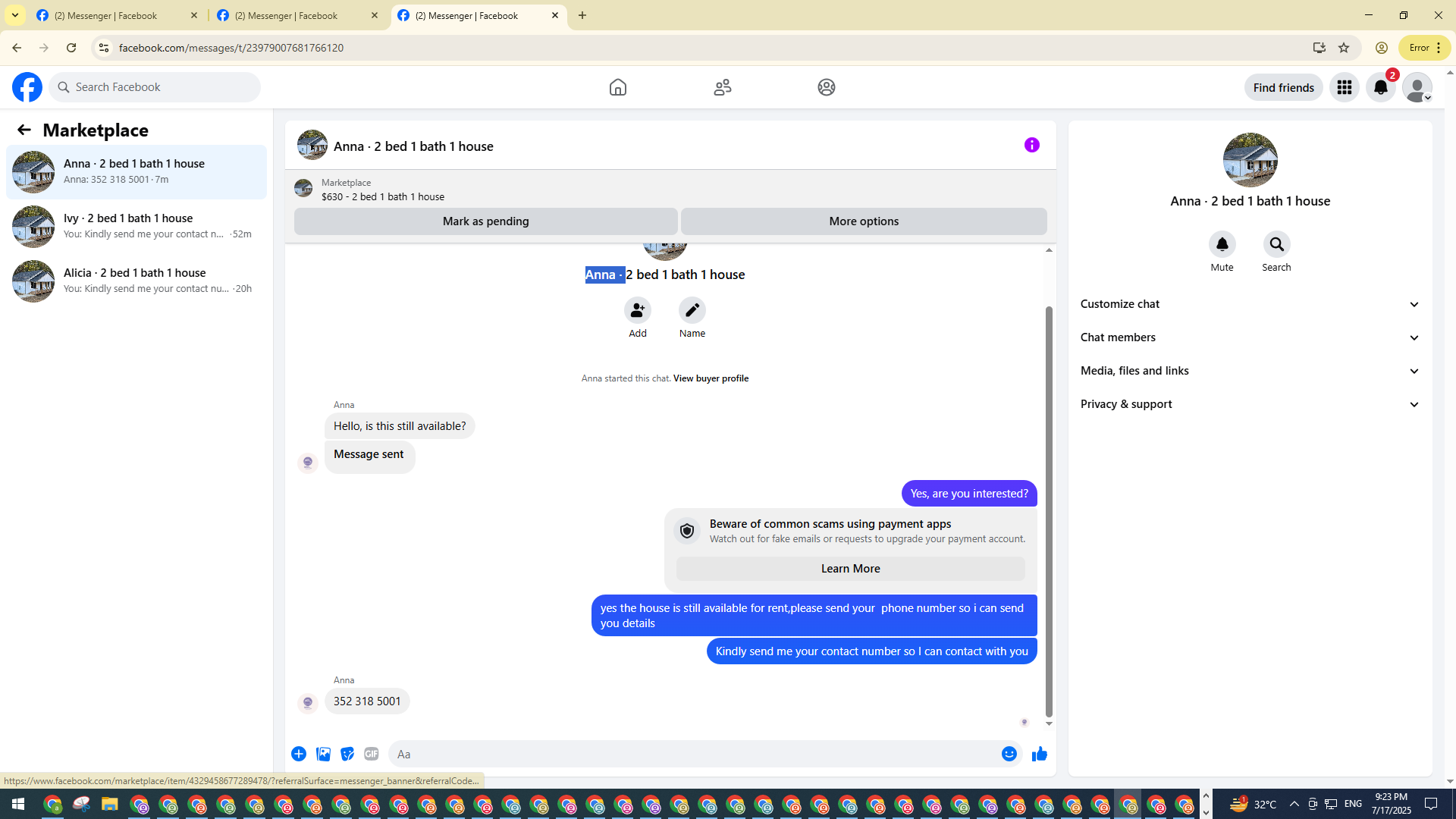Image resolution: width=1456 pixels, height=819 pixels.
Task: Click the browser back arrow
Action: coord(17,48)
